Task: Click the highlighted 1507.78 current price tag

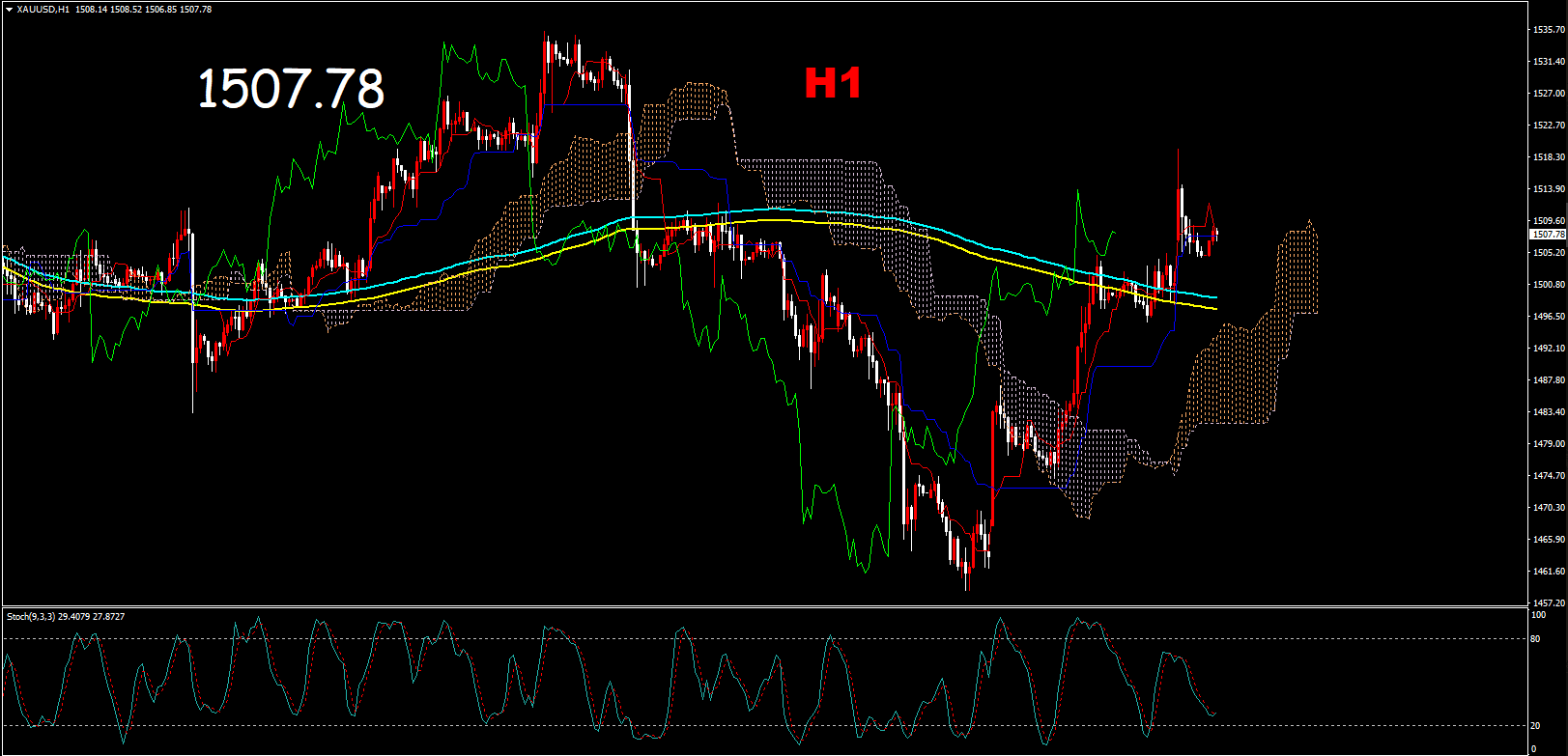Action: [1548, 235]
